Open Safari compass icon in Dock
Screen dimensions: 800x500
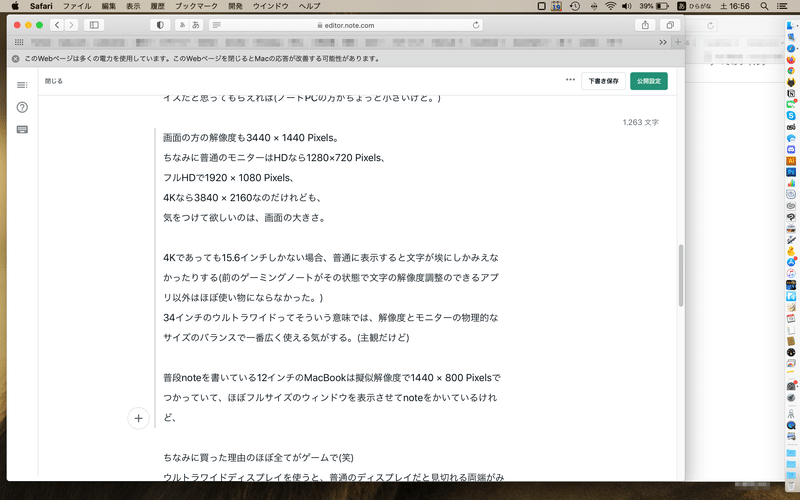(791, 48)
